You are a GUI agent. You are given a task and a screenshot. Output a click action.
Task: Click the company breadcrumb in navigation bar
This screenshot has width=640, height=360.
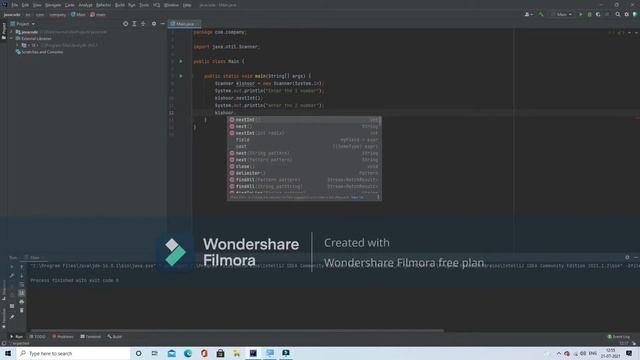point(58,14)
